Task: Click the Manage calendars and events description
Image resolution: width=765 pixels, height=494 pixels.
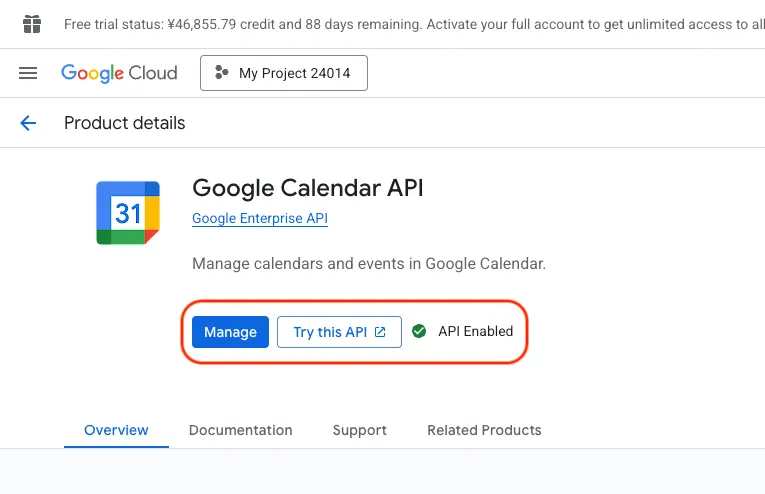Action: tap(369, 264)
